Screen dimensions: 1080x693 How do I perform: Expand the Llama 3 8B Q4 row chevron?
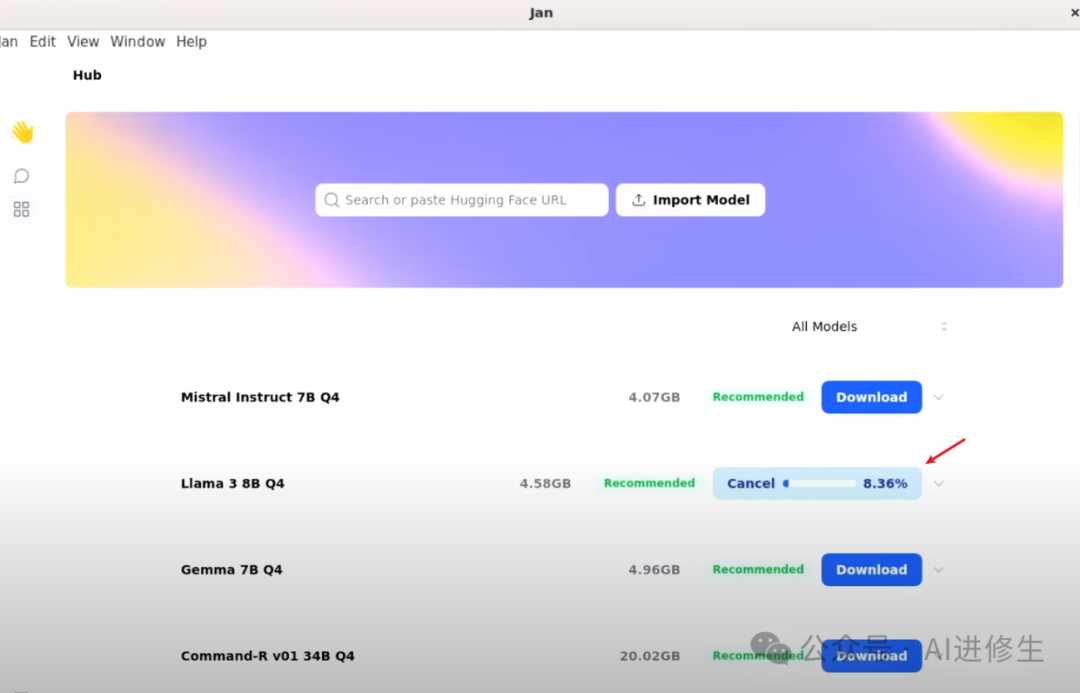coord(938,484)
